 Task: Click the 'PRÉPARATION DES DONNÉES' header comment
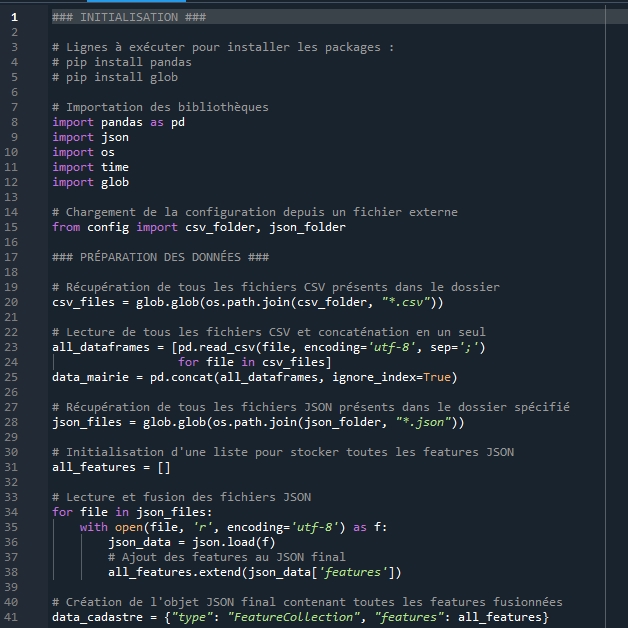[x=160, y=257]
